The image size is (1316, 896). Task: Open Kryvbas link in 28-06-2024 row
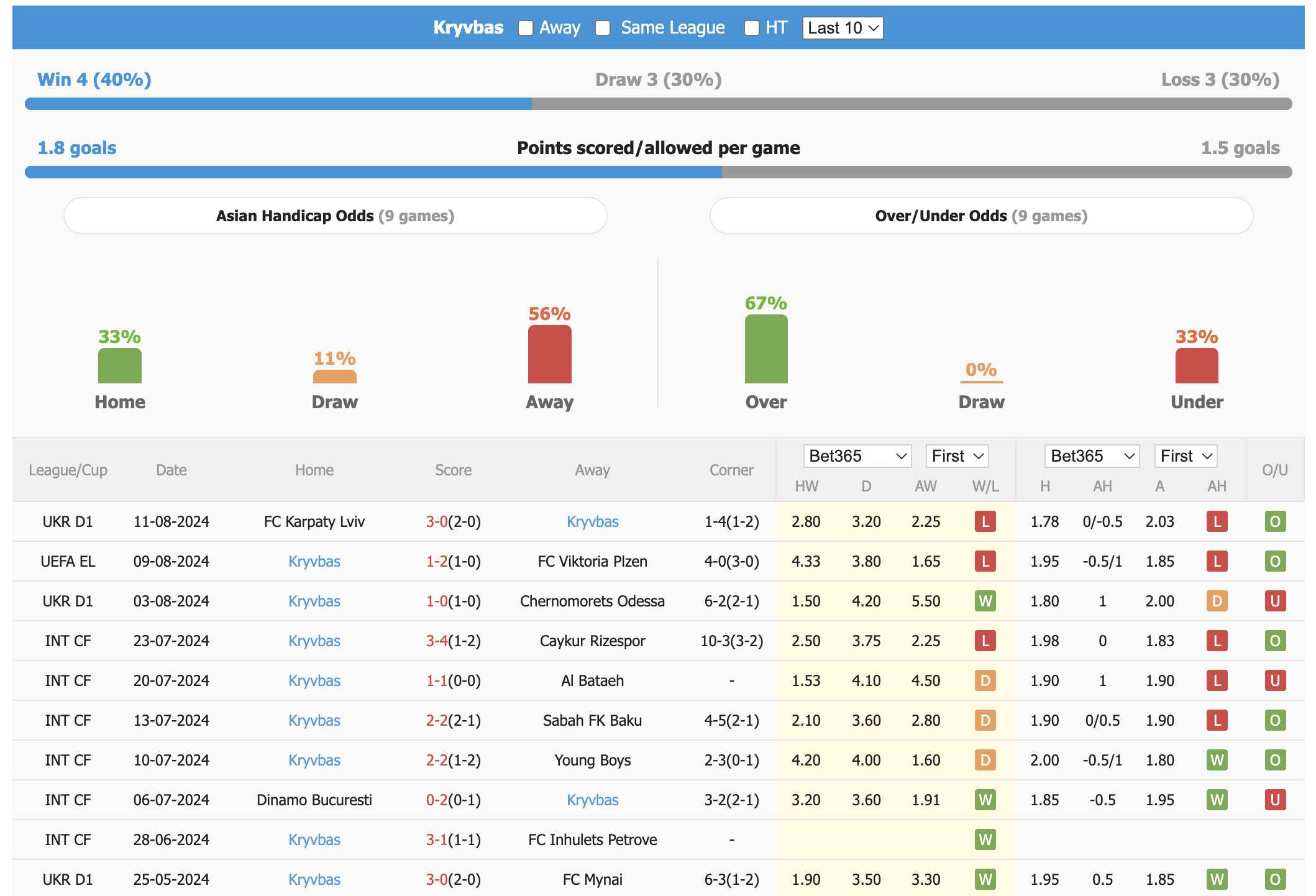[314, 839]
